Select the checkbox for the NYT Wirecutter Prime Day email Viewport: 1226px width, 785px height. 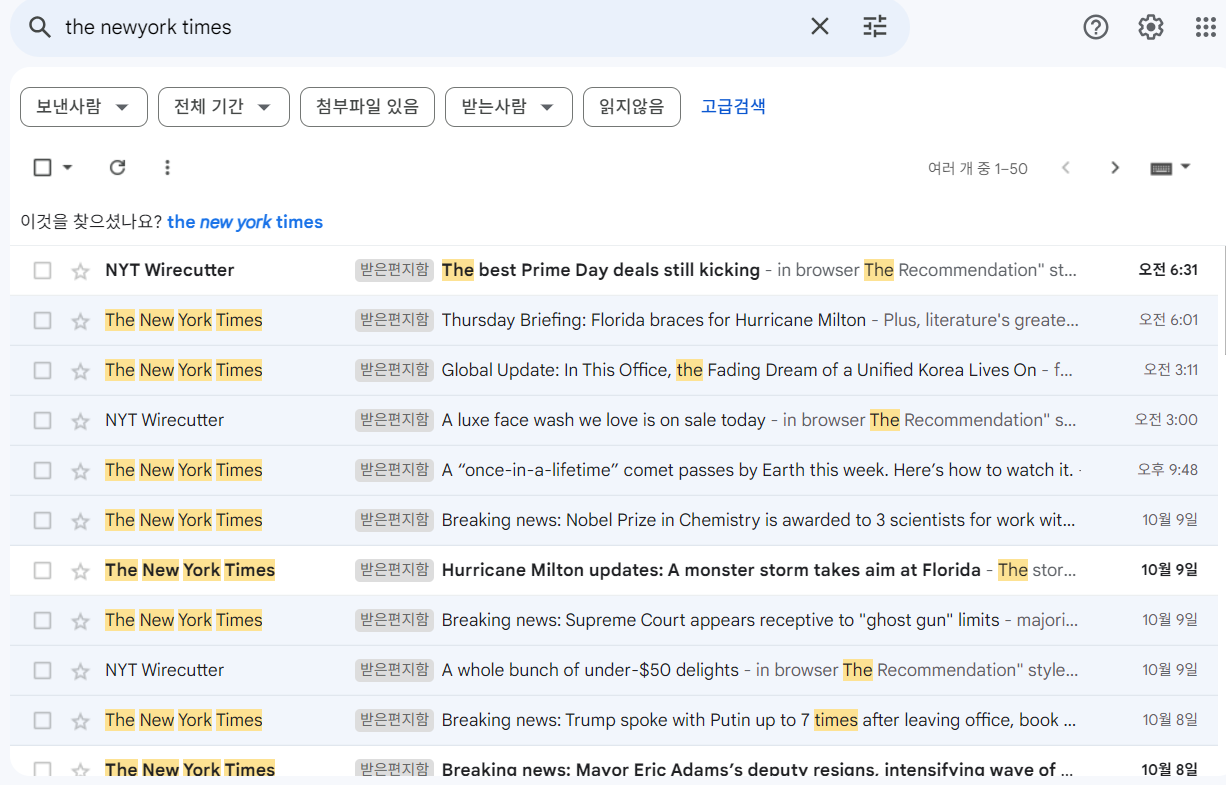point(43,270)
